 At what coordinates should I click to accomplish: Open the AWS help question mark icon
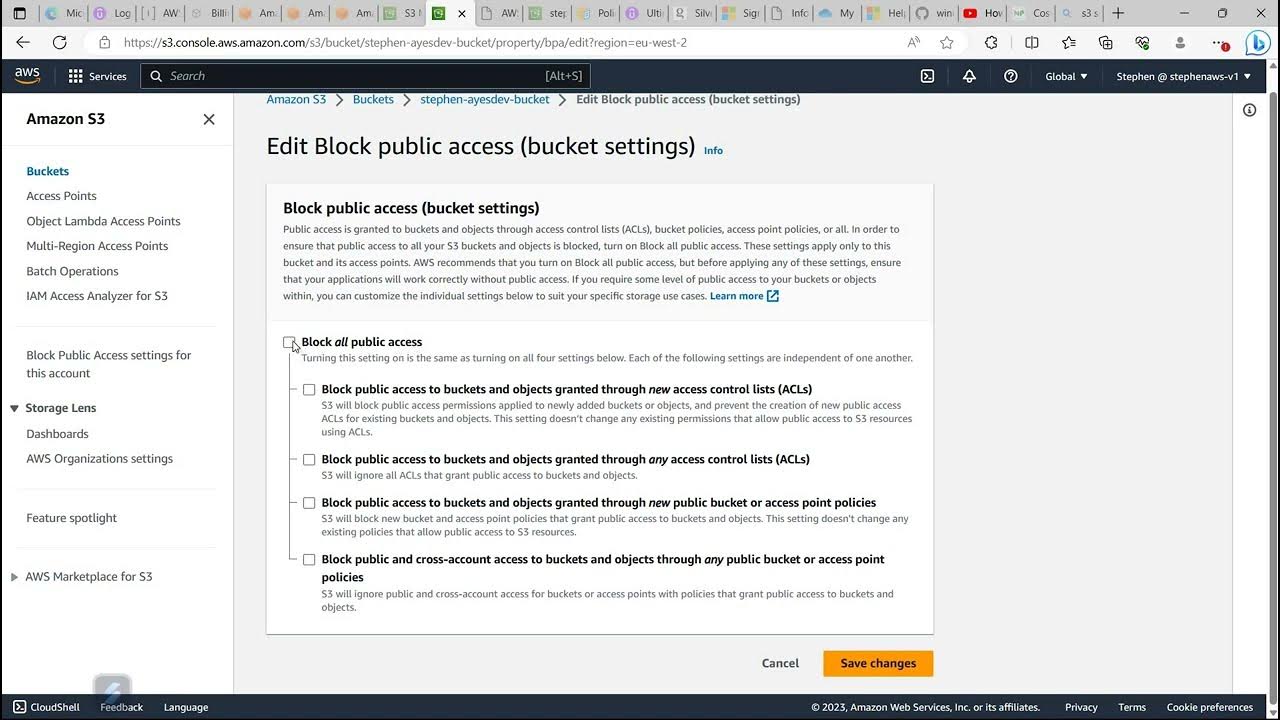(1011, 76)
